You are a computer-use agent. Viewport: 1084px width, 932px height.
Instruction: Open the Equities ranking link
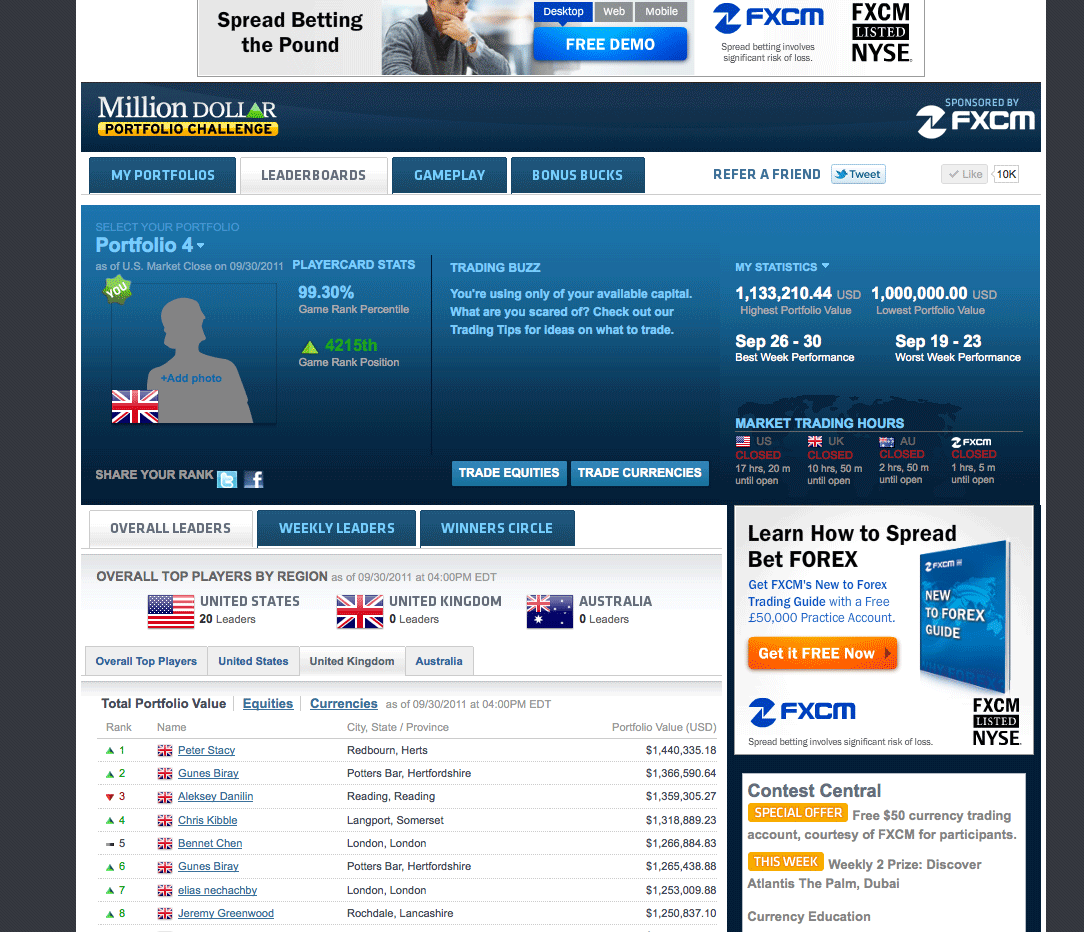coord(268,704)
